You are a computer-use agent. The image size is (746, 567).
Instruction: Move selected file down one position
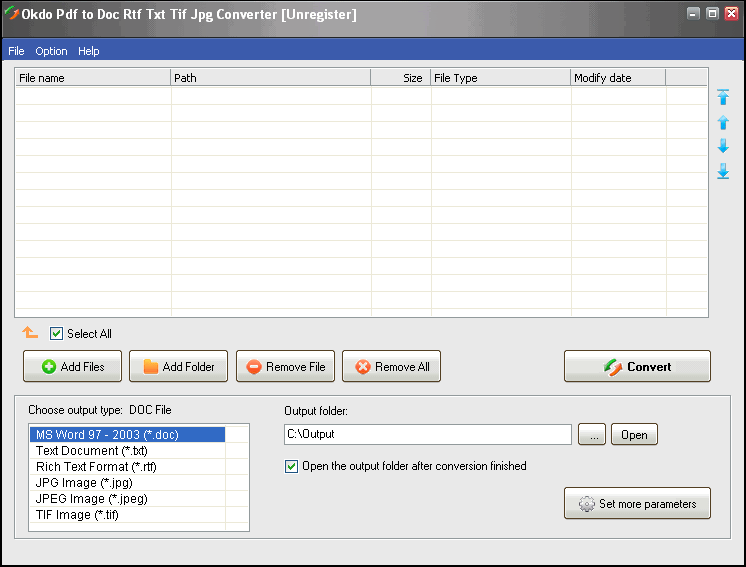pyautogui.click(x=723, y=146)
